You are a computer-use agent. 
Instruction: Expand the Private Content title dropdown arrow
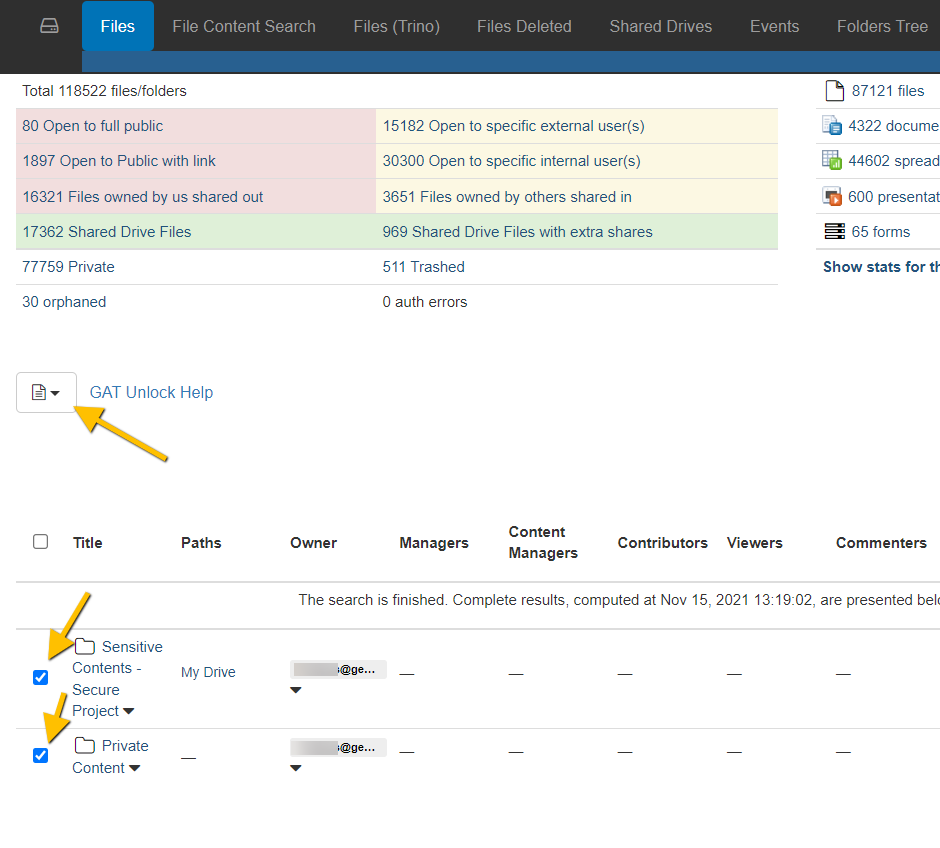135,769
